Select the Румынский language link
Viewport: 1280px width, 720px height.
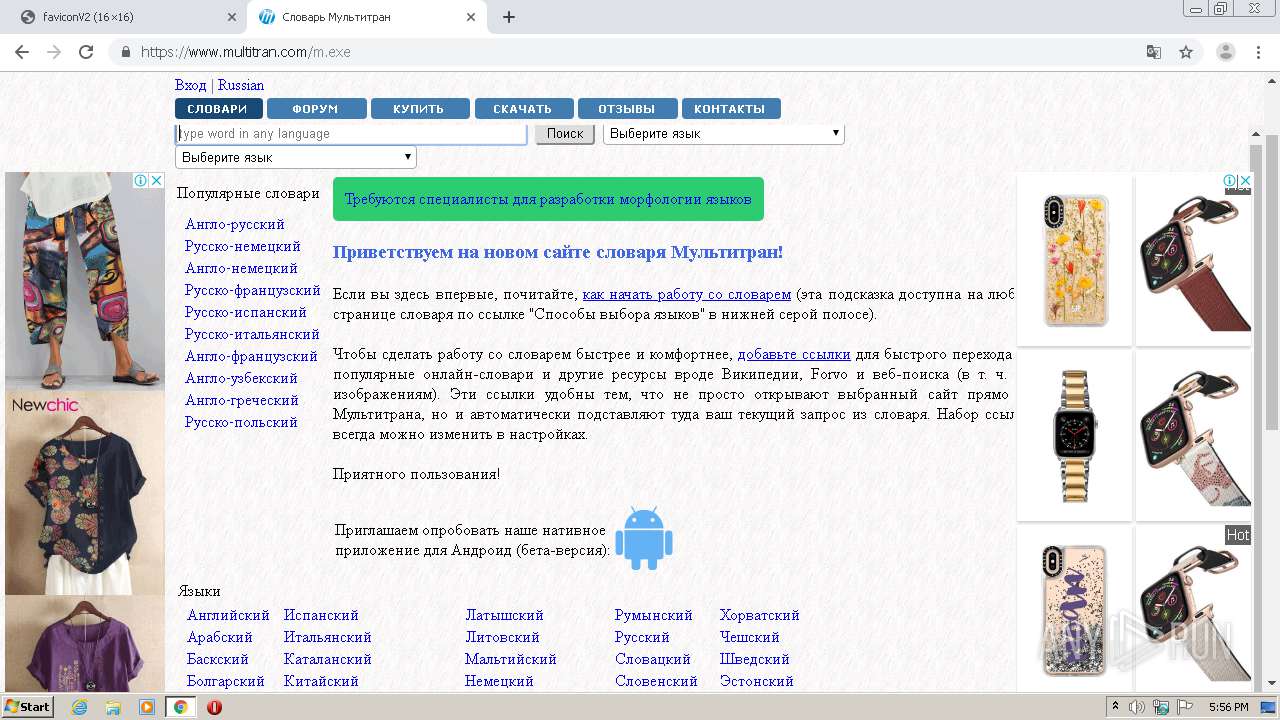(654, 615)
